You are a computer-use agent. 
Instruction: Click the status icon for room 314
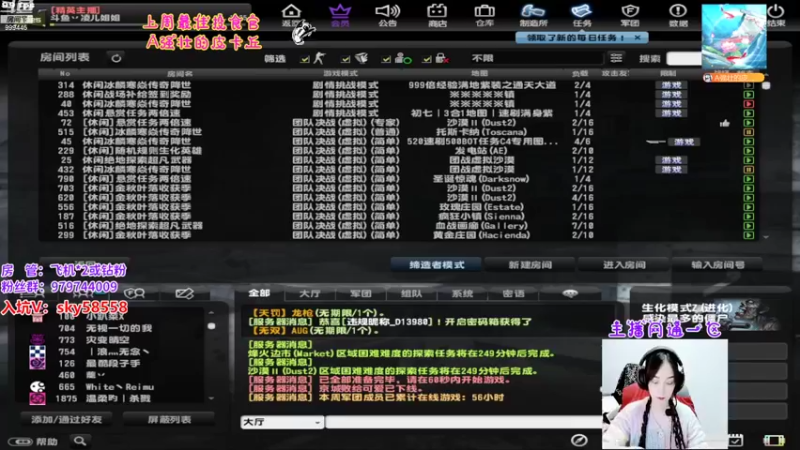pyautogui.click(x=748, y=85)
